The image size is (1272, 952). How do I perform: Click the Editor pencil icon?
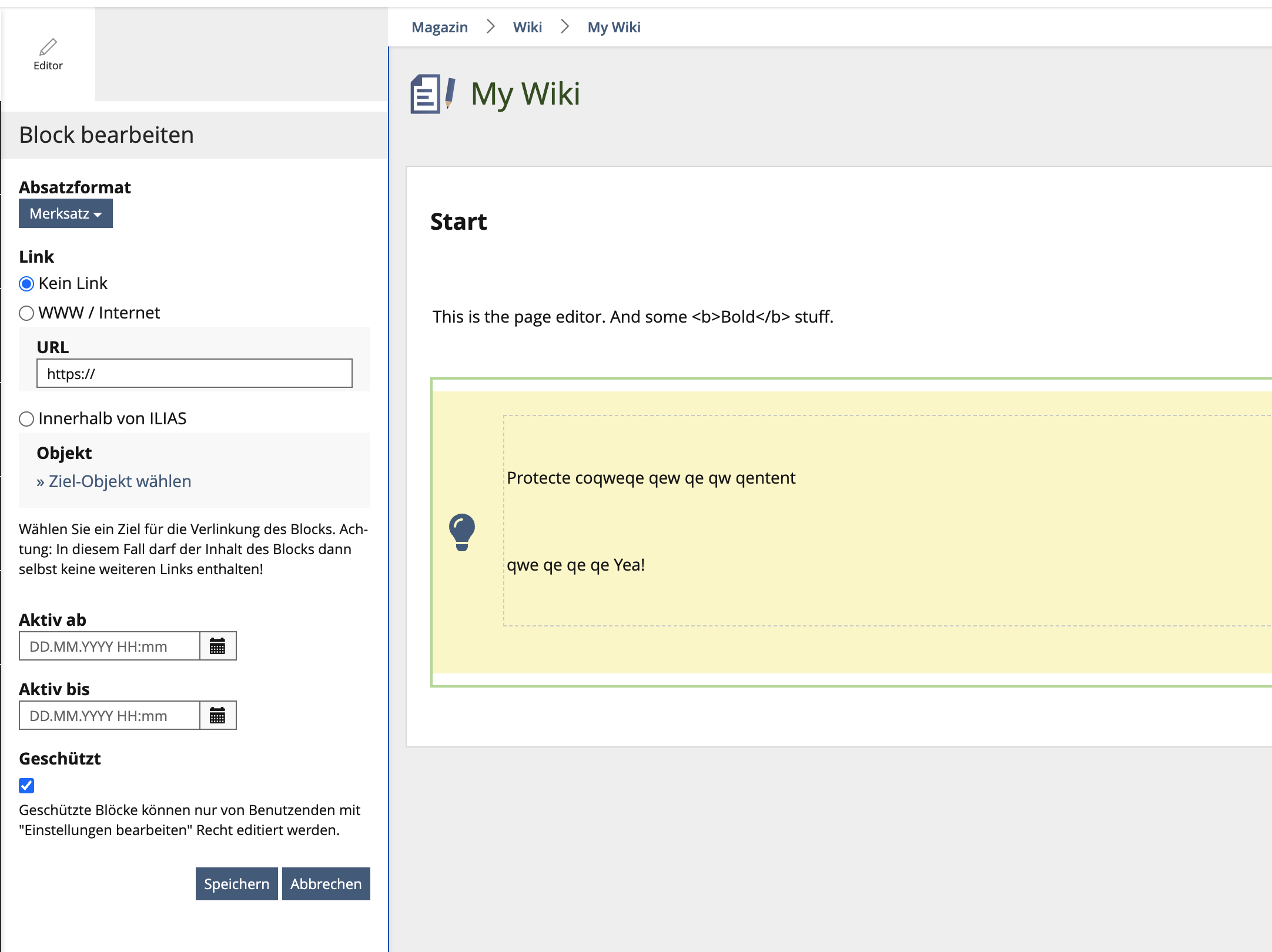point(48,47)
